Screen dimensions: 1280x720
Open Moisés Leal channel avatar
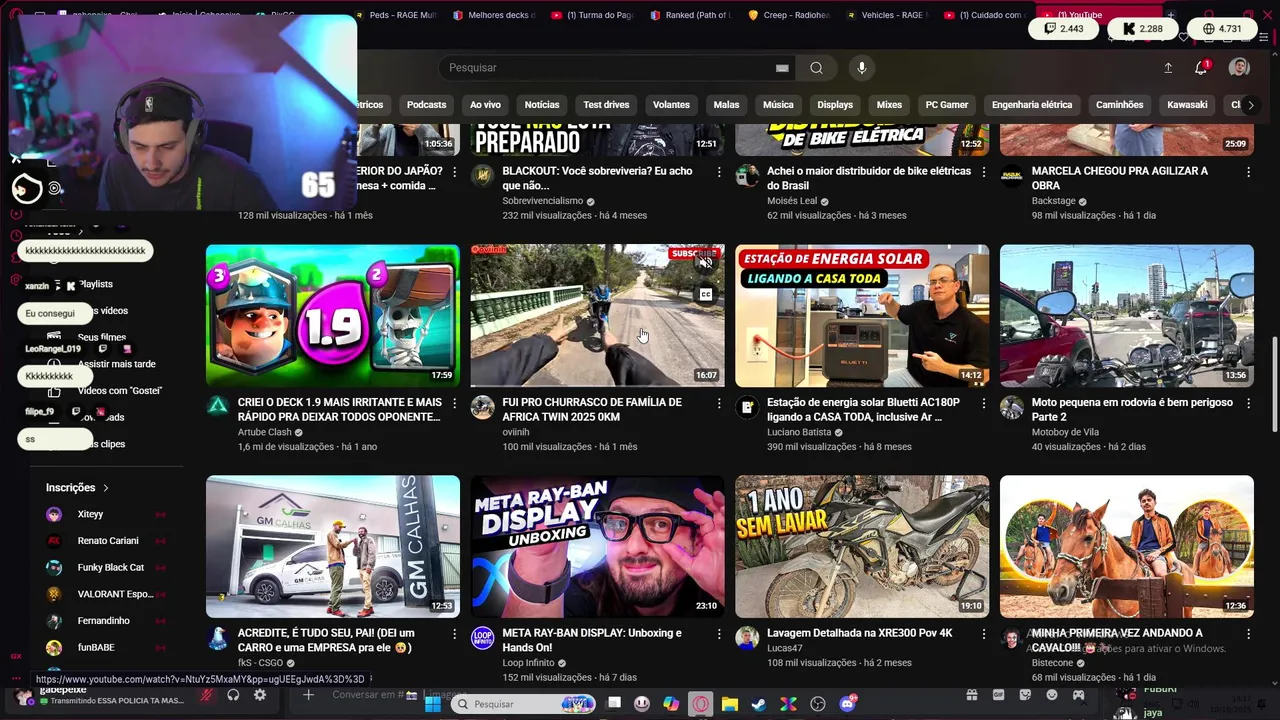point(747,175)
